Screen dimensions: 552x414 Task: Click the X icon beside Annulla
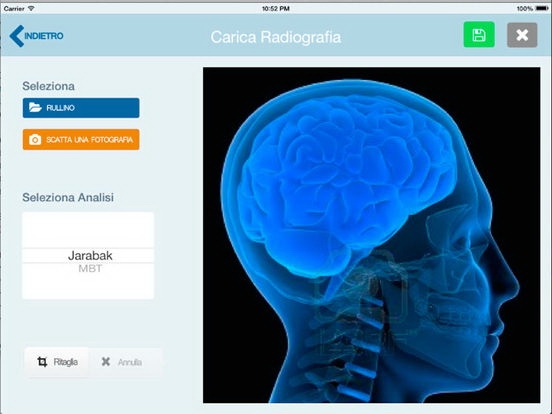[106, 362]
